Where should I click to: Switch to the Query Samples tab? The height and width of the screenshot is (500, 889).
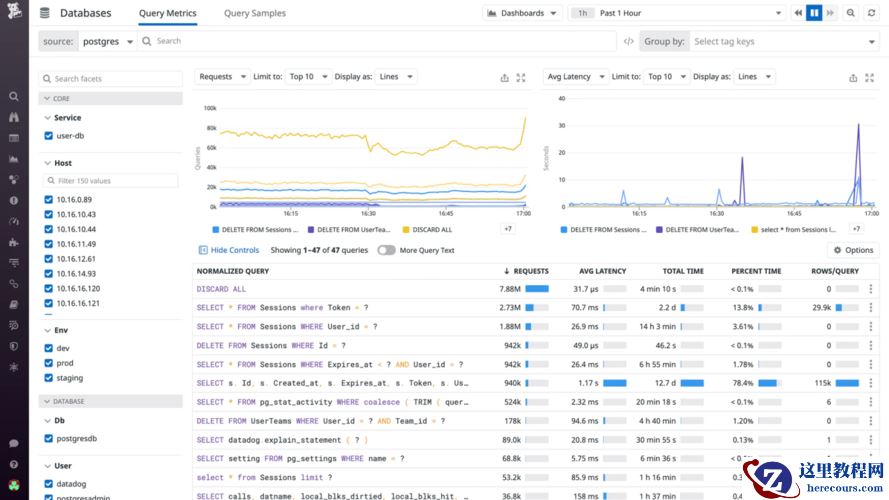pyautogui.click(x=254, y=13)
